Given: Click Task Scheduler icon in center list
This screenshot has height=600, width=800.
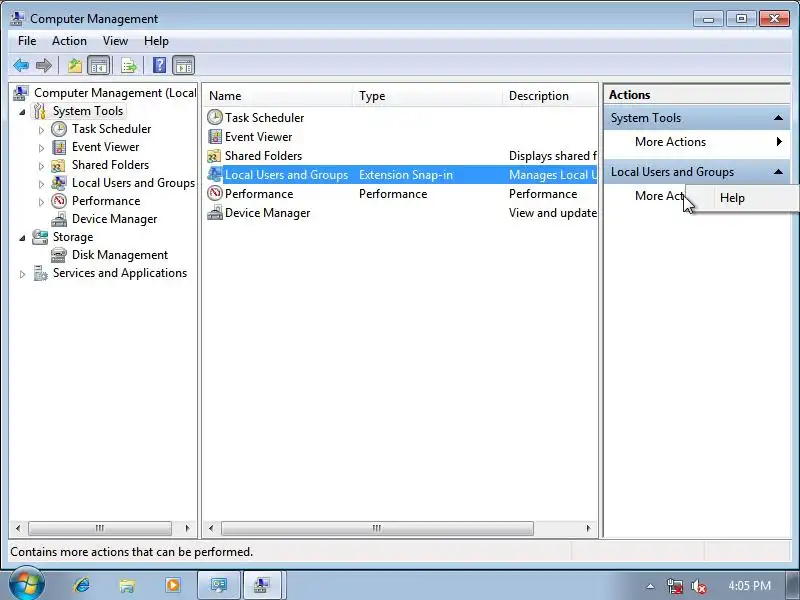Looking at the screenshot, I should click(215, 118).
